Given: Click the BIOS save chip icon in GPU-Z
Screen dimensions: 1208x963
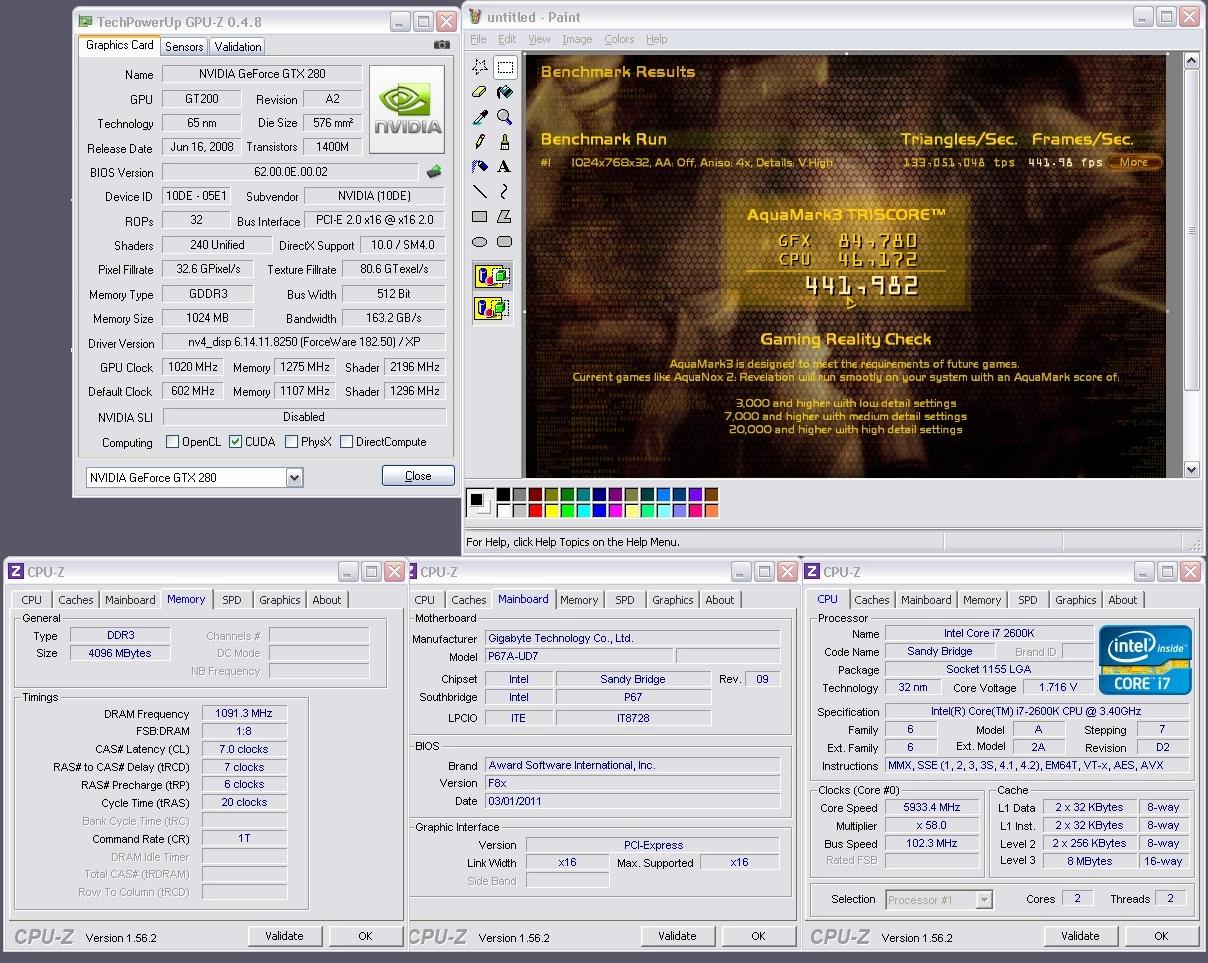Looking at the screenshot, I should 434,172.
